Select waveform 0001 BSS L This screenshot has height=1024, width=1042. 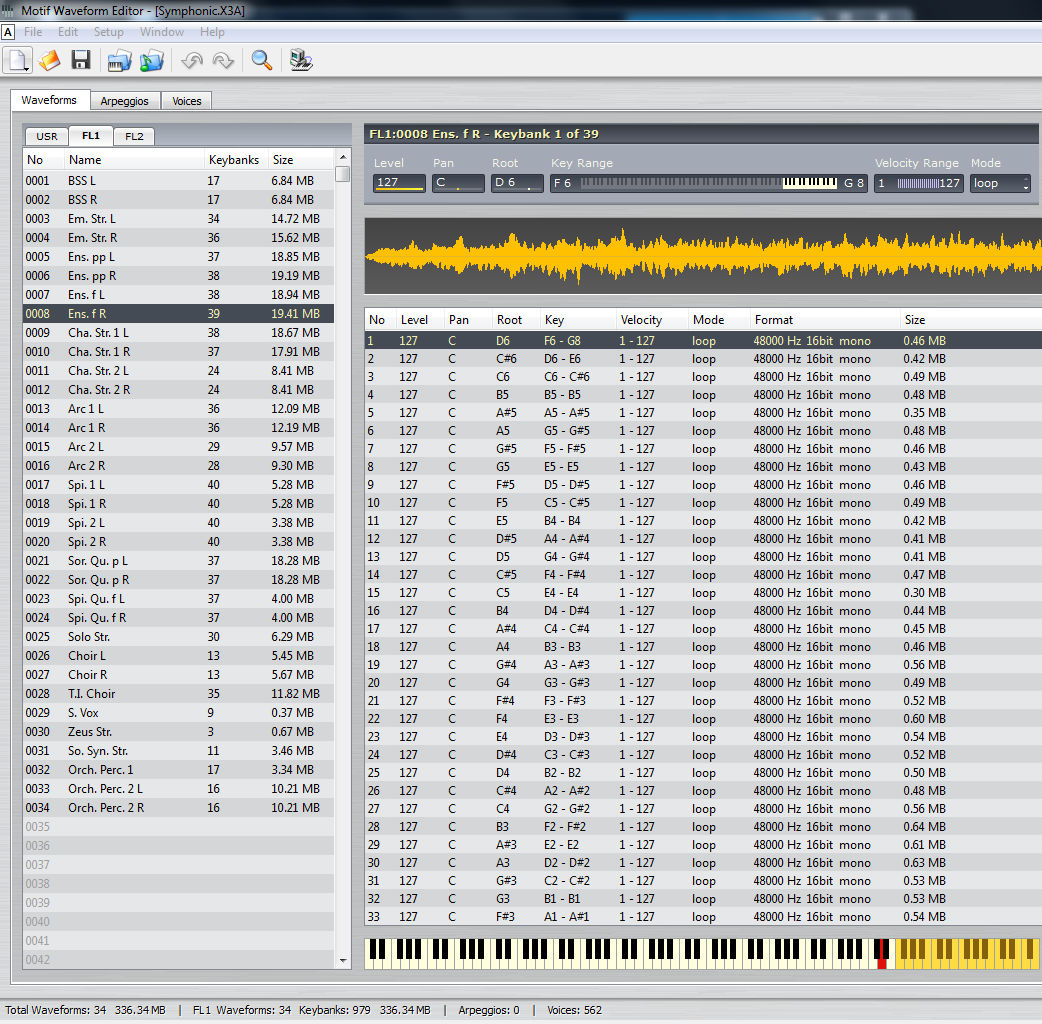(178, 181)
